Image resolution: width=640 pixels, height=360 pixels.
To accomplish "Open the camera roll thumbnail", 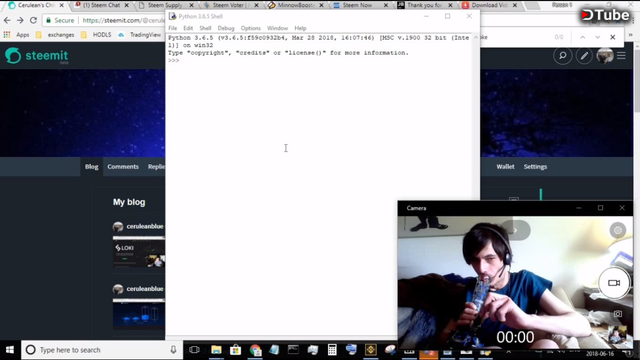I will [617, 335].
